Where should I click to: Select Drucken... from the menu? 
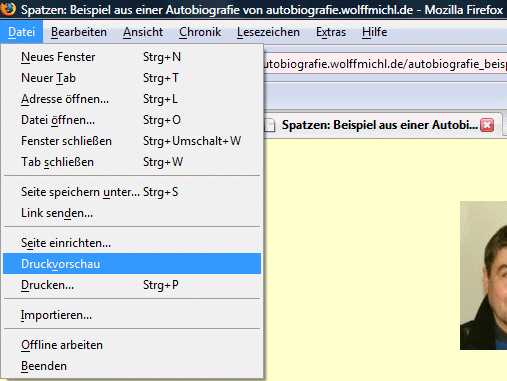(x=132, y=285)
